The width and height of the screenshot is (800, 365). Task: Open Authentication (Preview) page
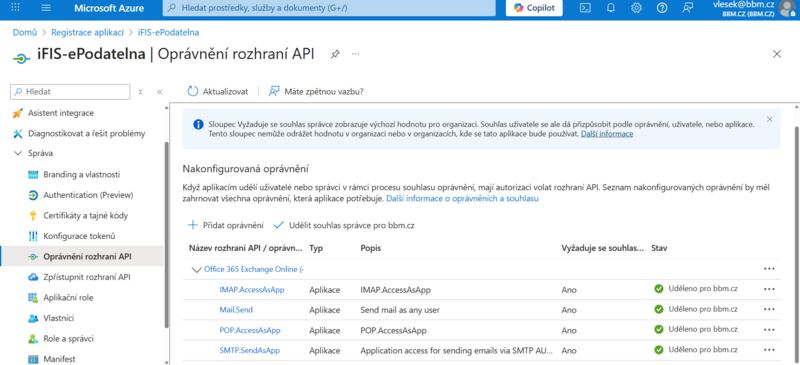pyautogui.click(x=88, y=195)
